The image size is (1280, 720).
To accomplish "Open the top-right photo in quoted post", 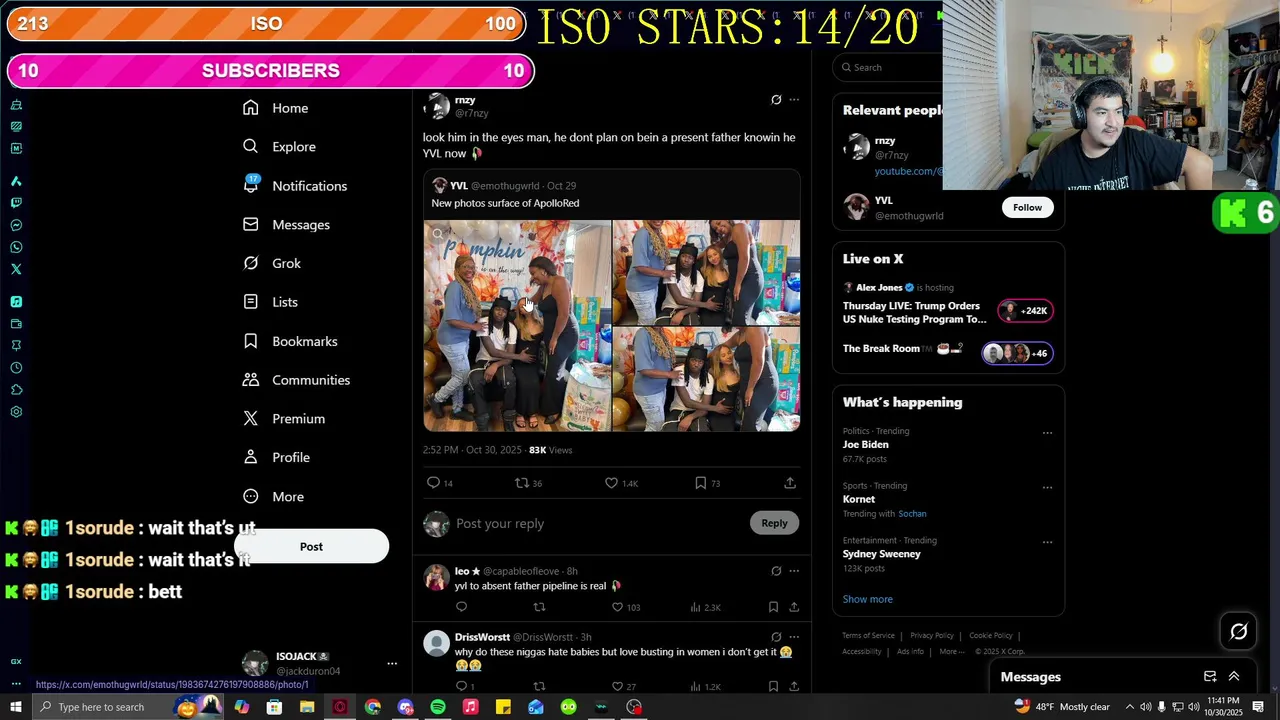I will (x=706, y=273).
